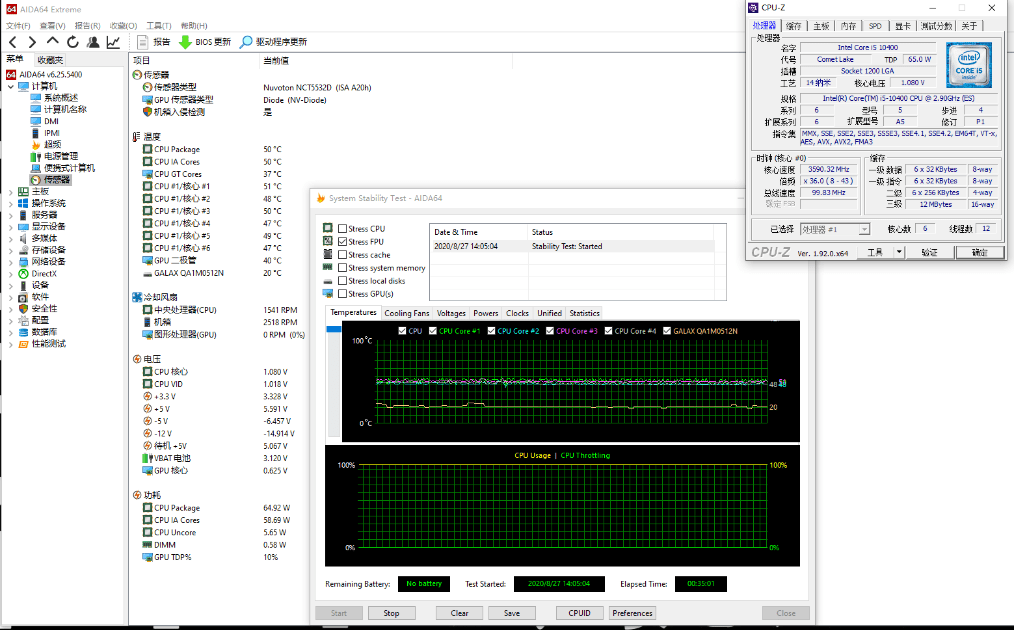Refresh the AIDA64 sensor page
Viewport: 1014px width, 630px height.
pyautogui.click(x=73, y=42)
